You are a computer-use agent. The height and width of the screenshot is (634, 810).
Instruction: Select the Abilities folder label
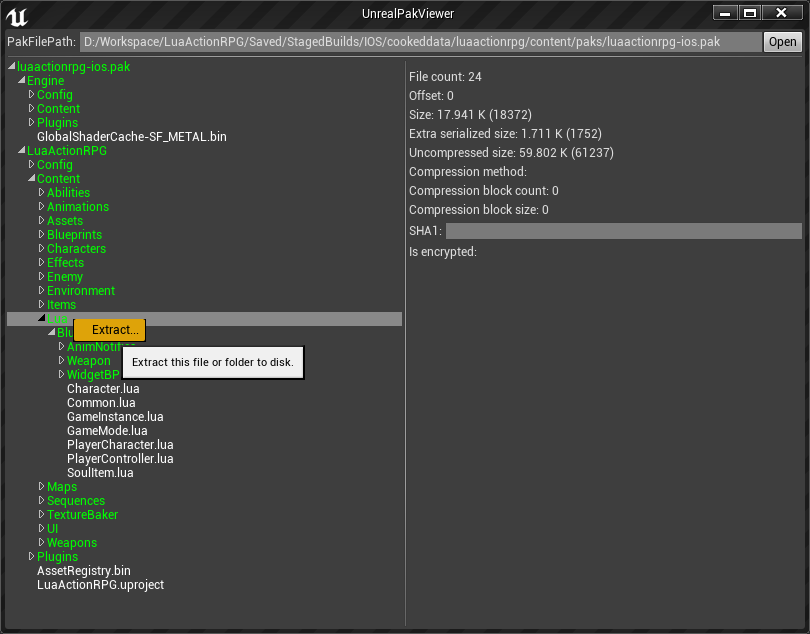pos(68,192)
